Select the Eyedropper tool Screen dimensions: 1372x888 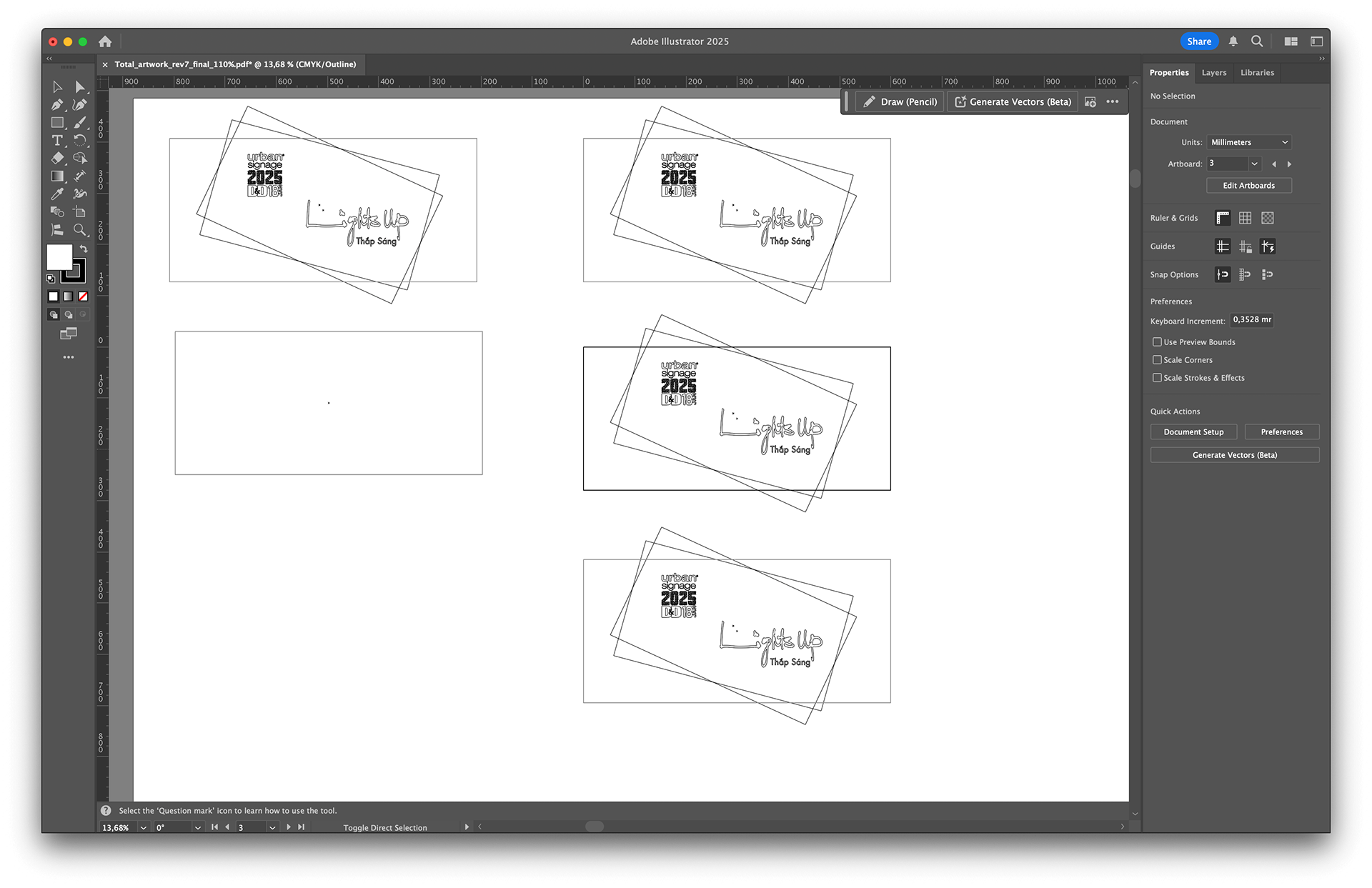(x=57, y=194)
